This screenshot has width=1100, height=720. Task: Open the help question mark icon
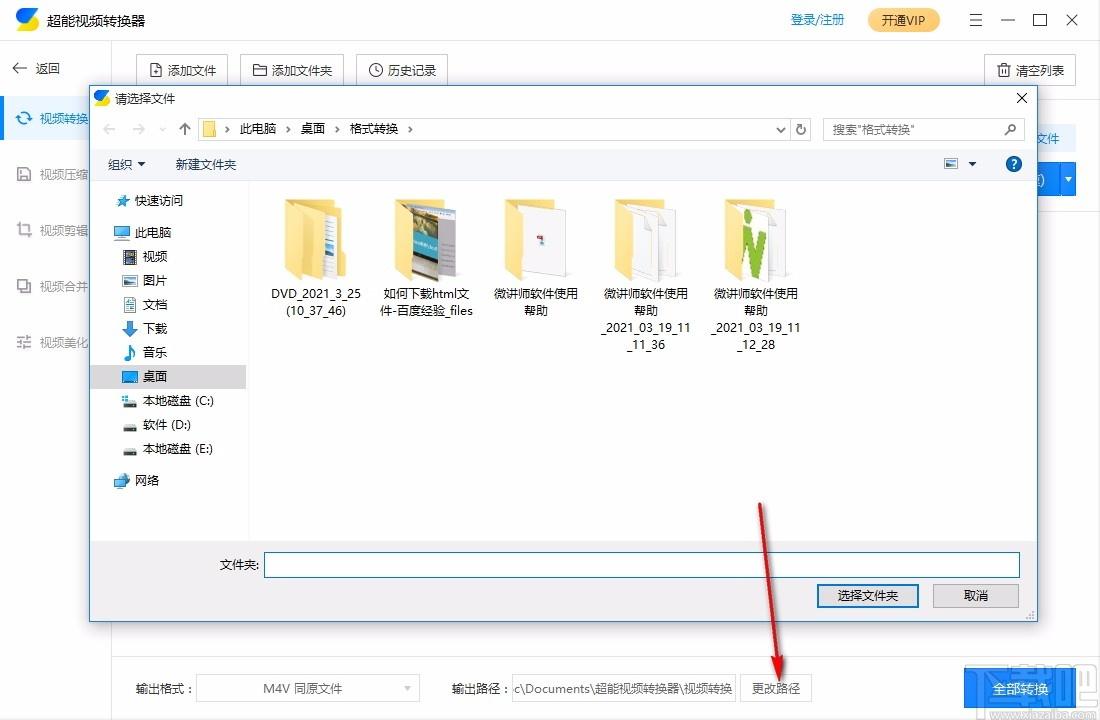click(1013, 164)
